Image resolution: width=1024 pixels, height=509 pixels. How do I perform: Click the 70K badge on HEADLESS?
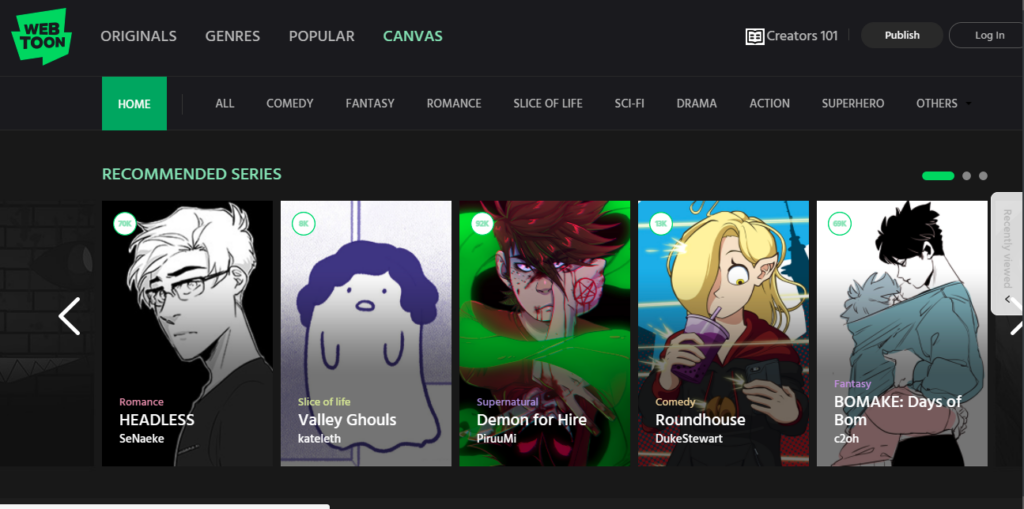pyautogui.click(x=124, y=224)
